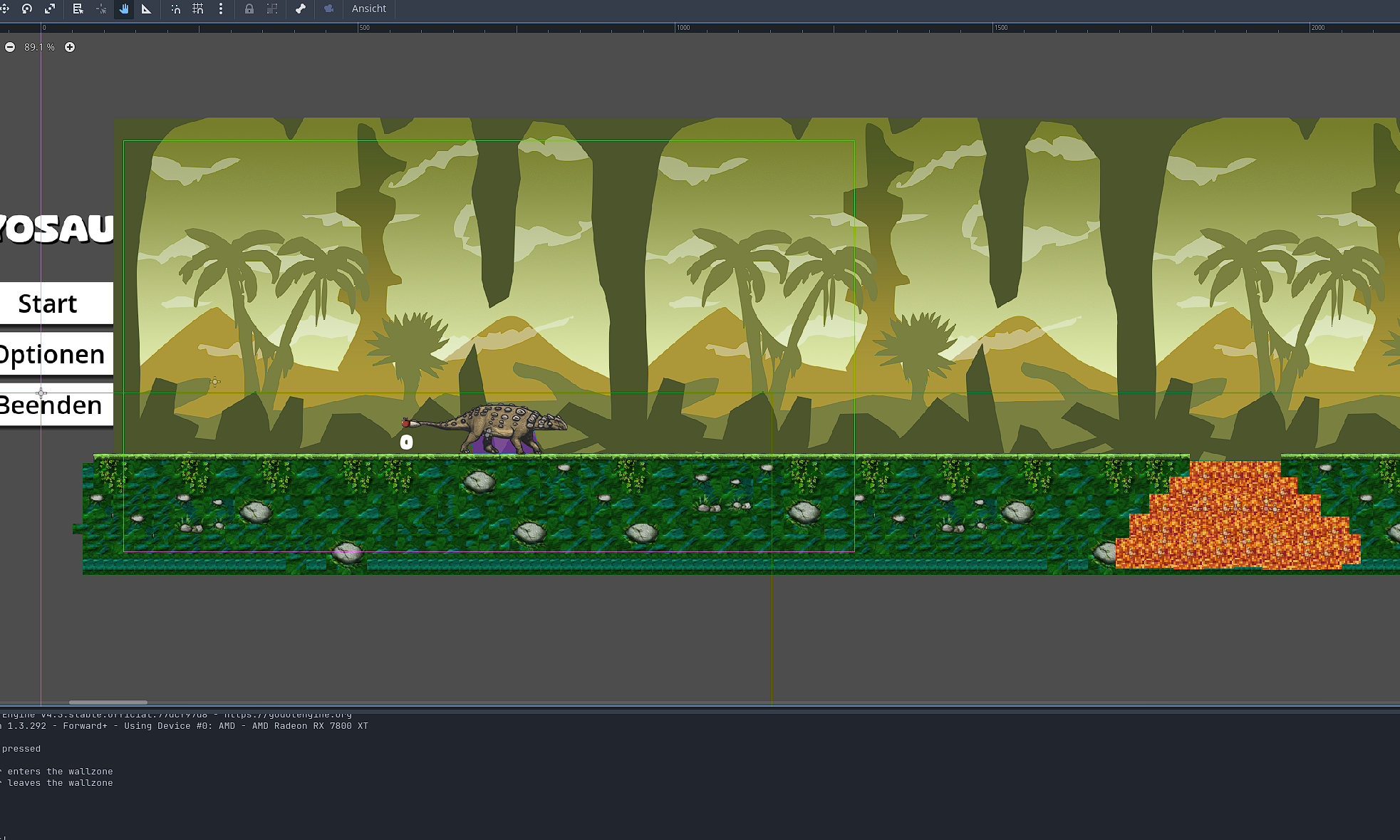Toggle the game camera override icon
The width and height of the screenshot is (1400, 840).
(329, 9)
